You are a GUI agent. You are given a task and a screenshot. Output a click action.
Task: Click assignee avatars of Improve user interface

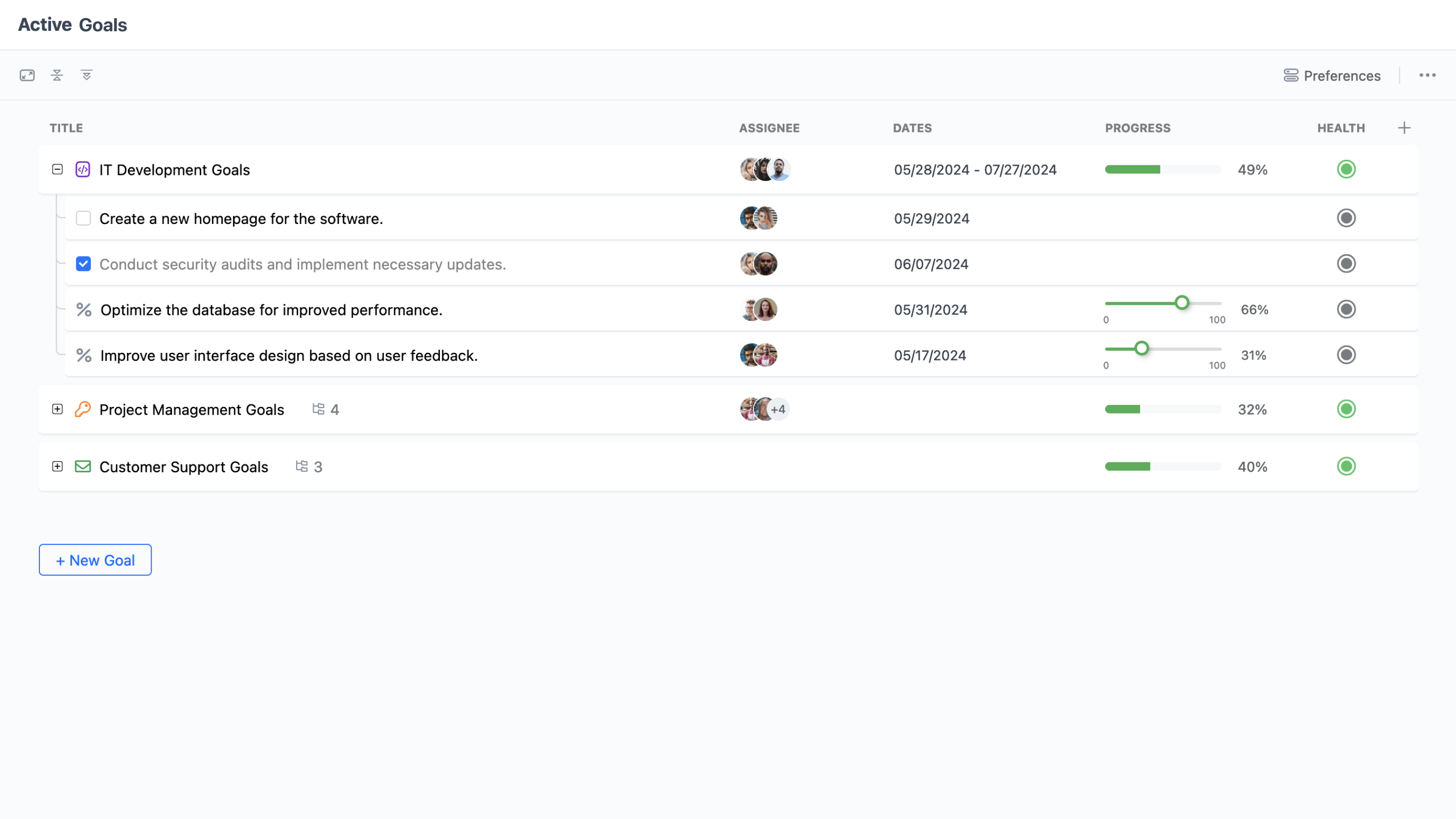[758, 355]
